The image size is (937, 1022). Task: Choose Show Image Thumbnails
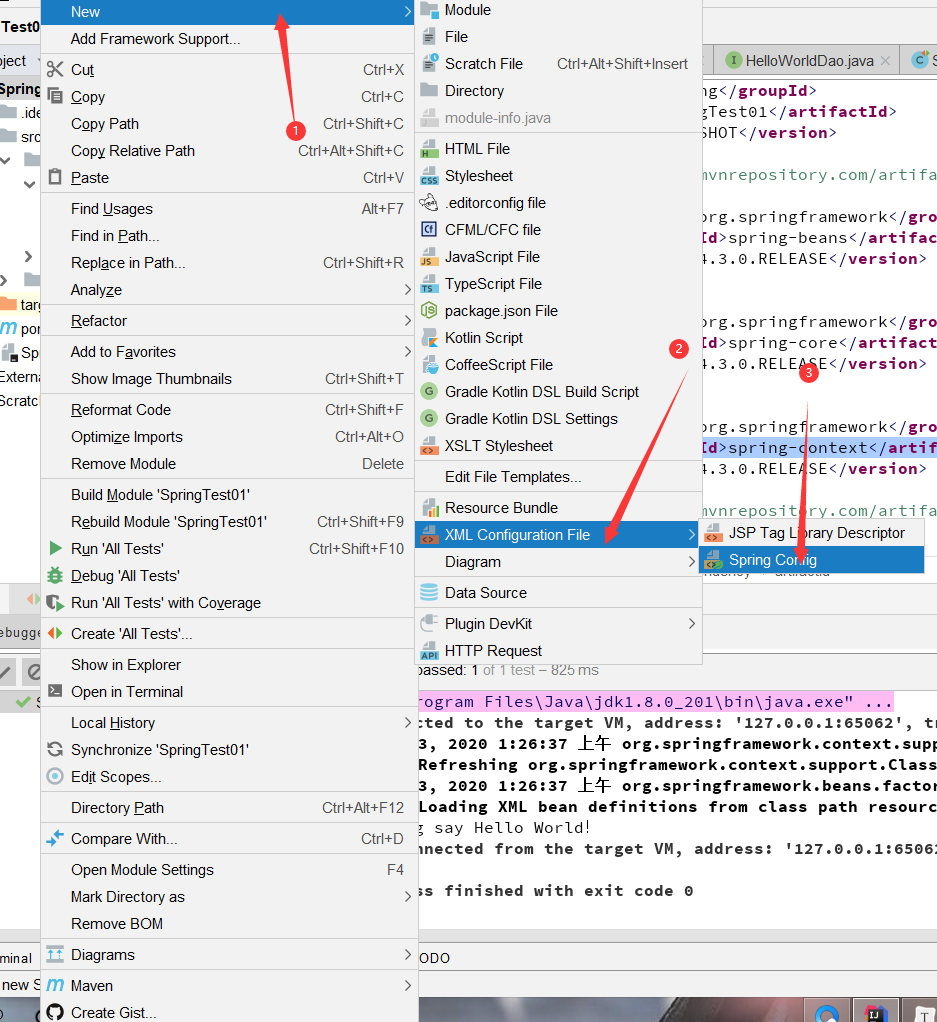[227, 379]
